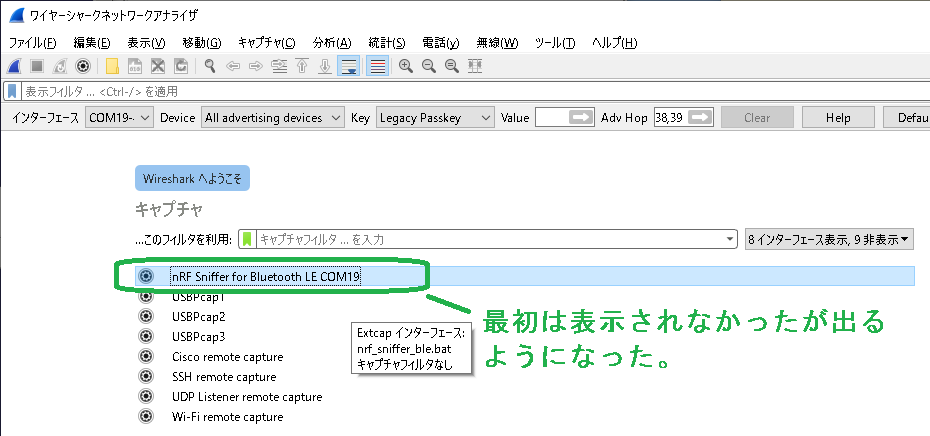Click the find packet magnifier icon
The width and height of the screenshot is (930, 436).
click(209, 66)
